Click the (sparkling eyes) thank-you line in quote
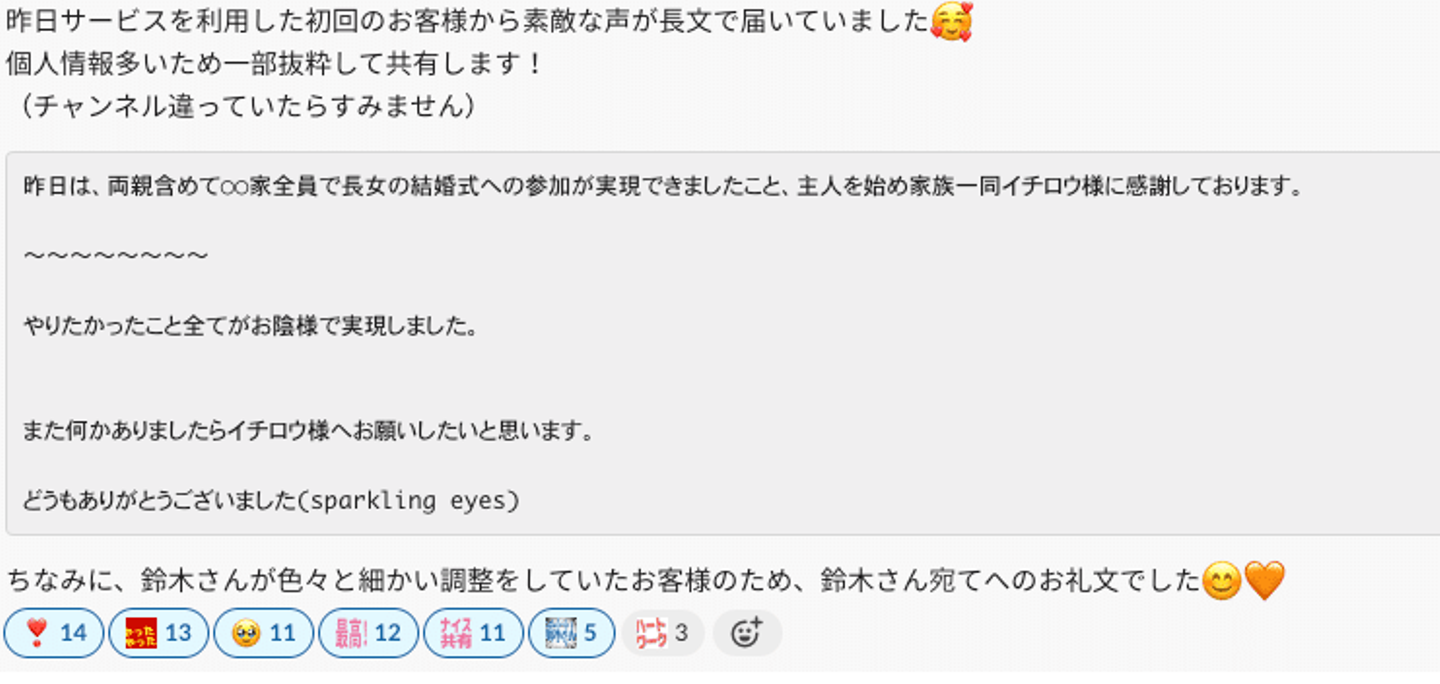This screenshot has width=1440, height=684. (272, 501)
